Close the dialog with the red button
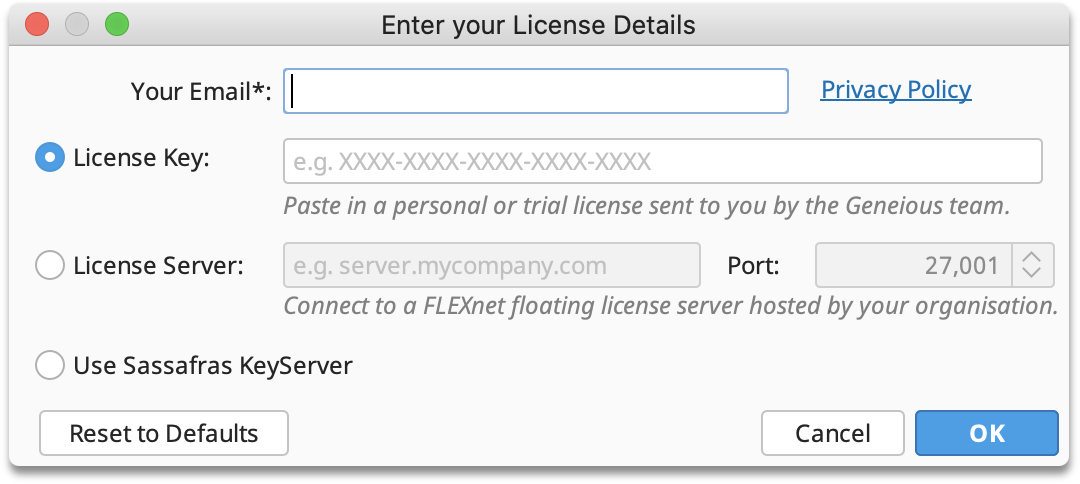1080x484 pixels. pos(37,25)
